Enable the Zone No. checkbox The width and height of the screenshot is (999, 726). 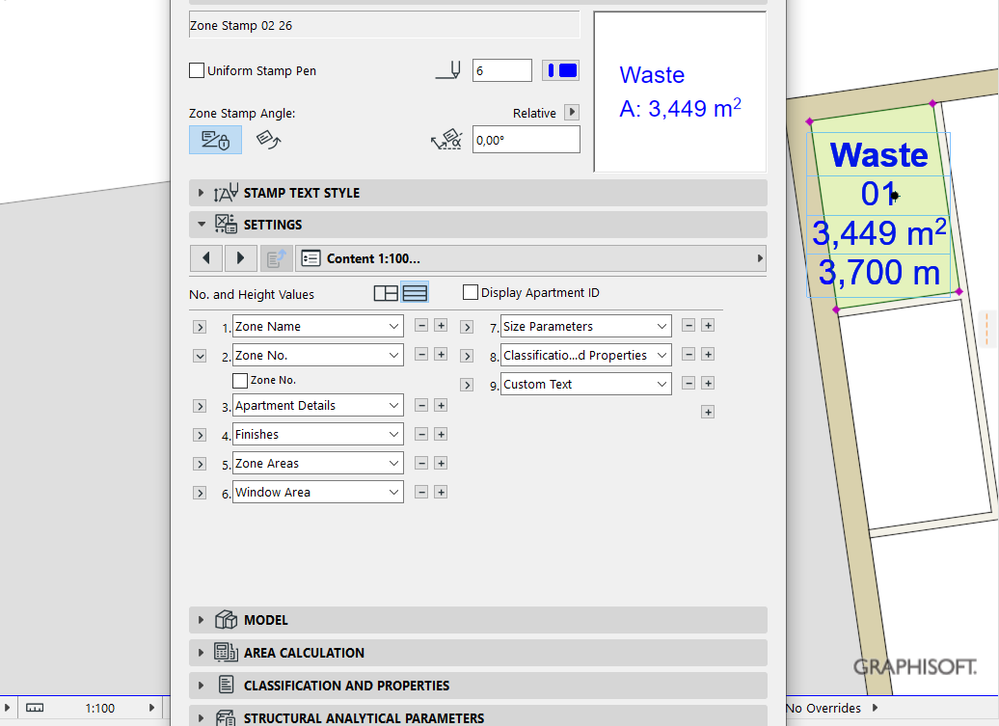[239, 380]
